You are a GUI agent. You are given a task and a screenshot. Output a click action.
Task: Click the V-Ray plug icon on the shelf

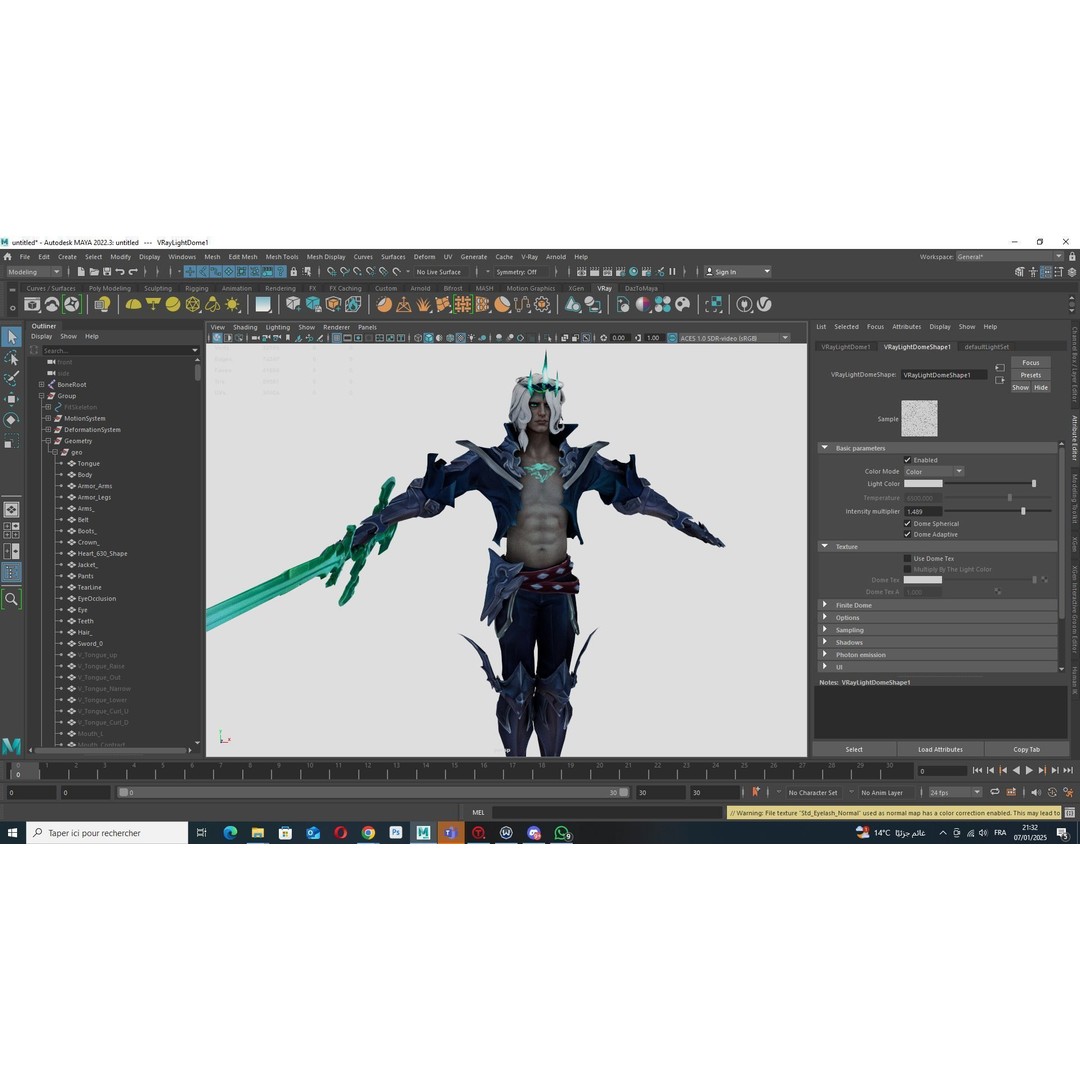[744, 304]
